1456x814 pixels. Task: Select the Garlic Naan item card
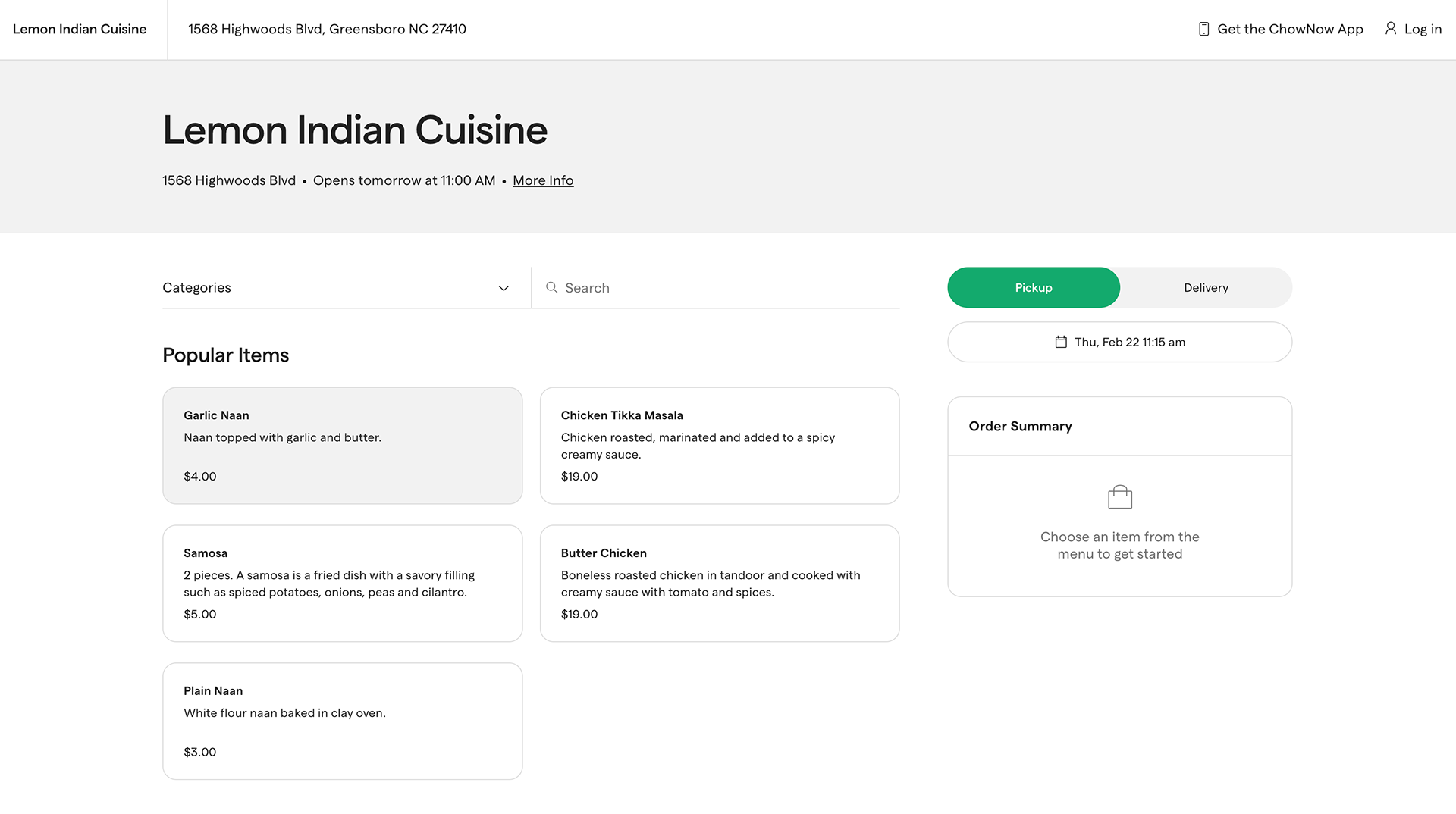(x=343, y=446)
